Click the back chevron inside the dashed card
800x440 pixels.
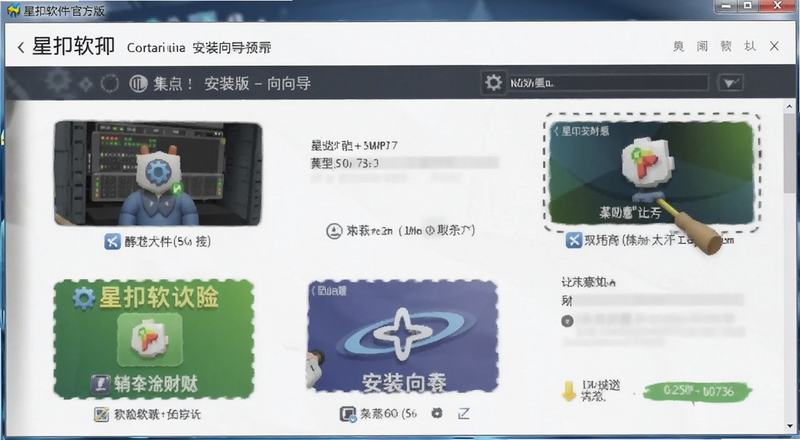tap(556, 131)
